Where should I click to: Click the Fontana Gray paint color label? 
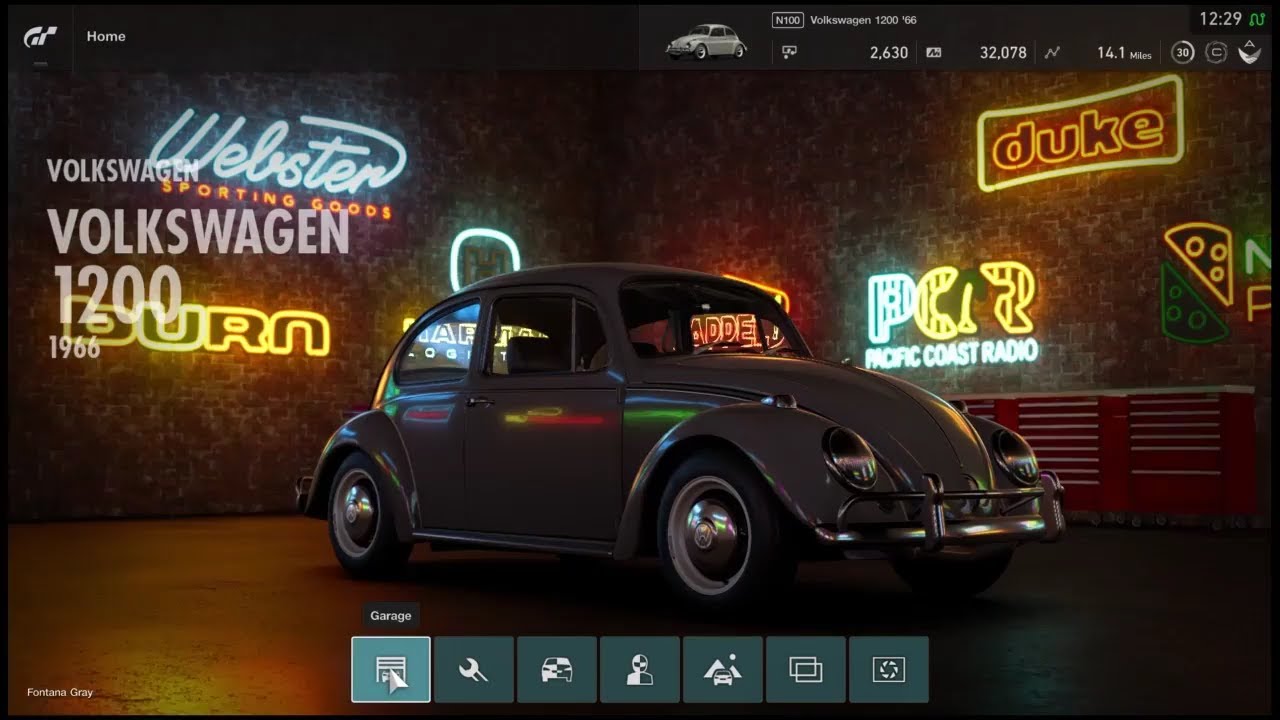coord(60,692)
